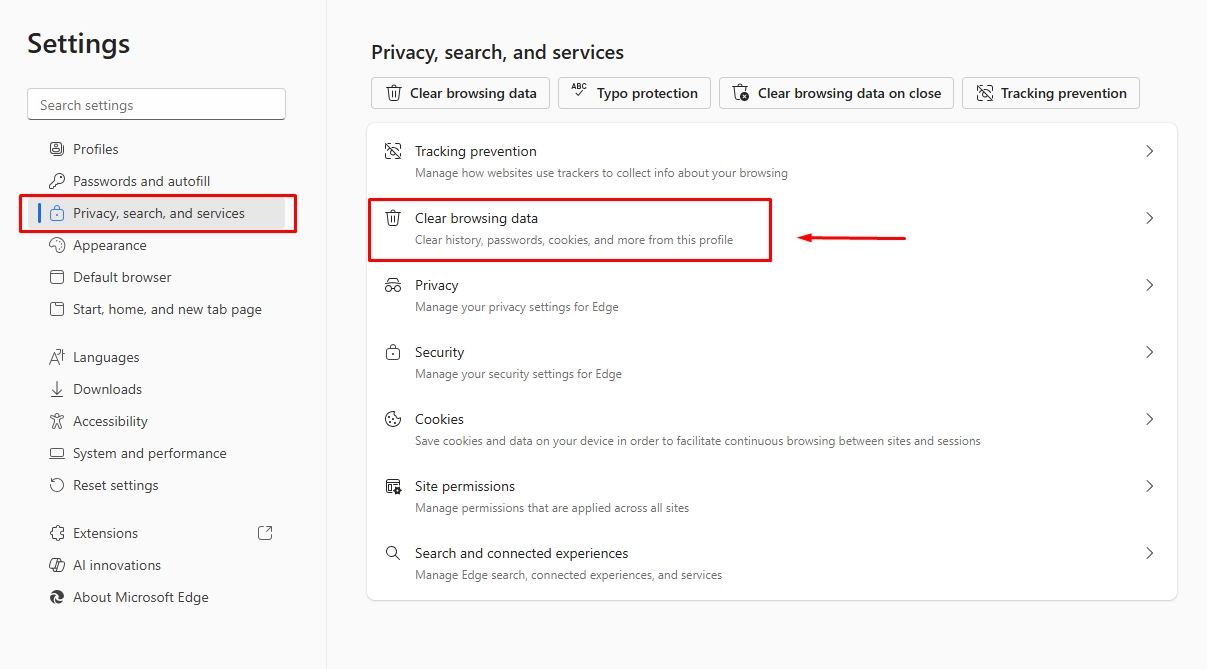This screenshot has height=669, width=1207.
Task: Select the System and performance icon
Action: 55,453
